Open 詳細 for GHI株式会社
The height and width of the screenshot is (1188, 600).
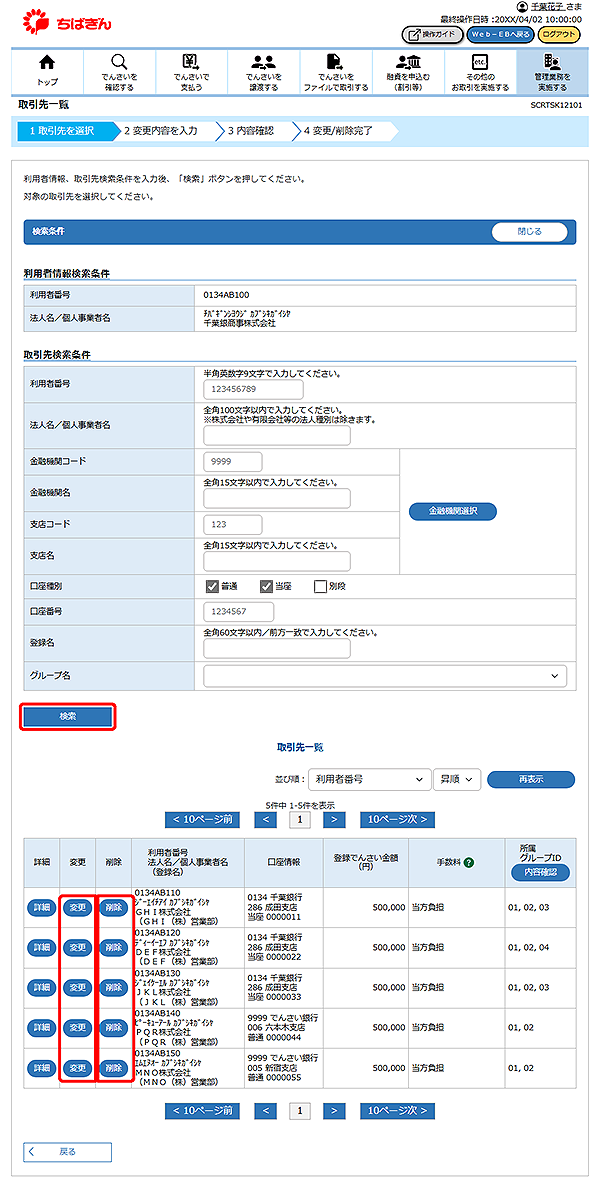click(x=41, y=908)
